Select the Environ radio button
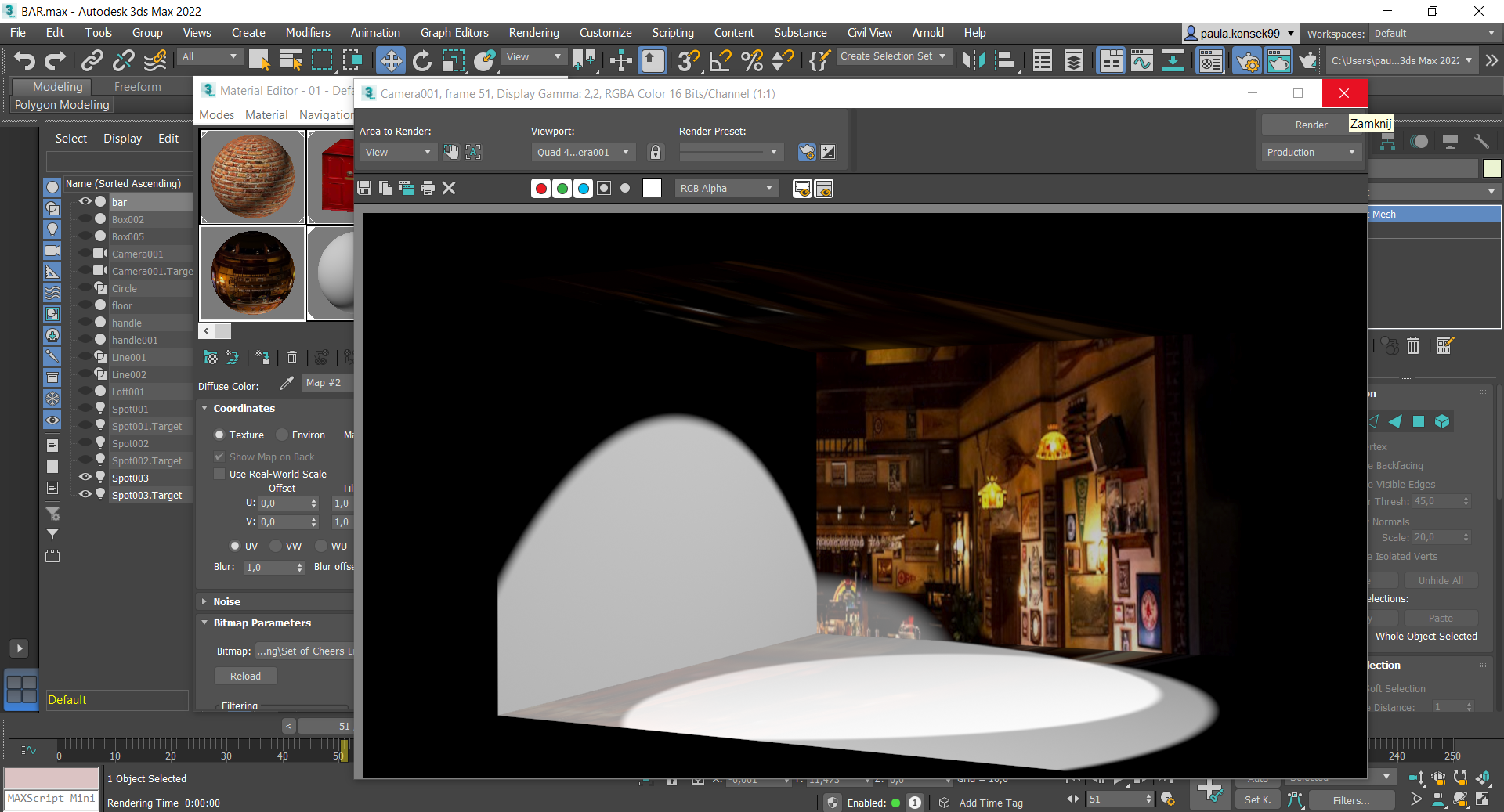1504x812 pixels. [283, 435]
